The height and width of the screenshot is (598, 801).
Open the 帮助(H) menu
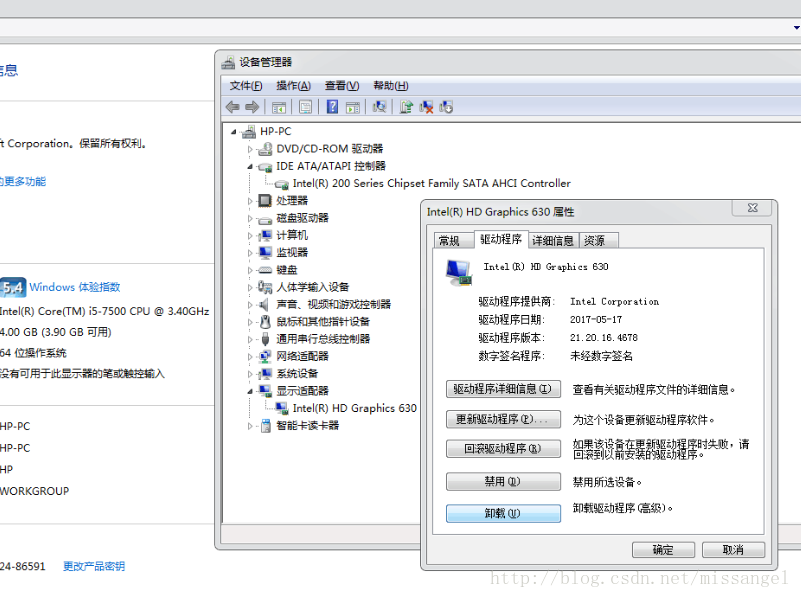point(390,86)
